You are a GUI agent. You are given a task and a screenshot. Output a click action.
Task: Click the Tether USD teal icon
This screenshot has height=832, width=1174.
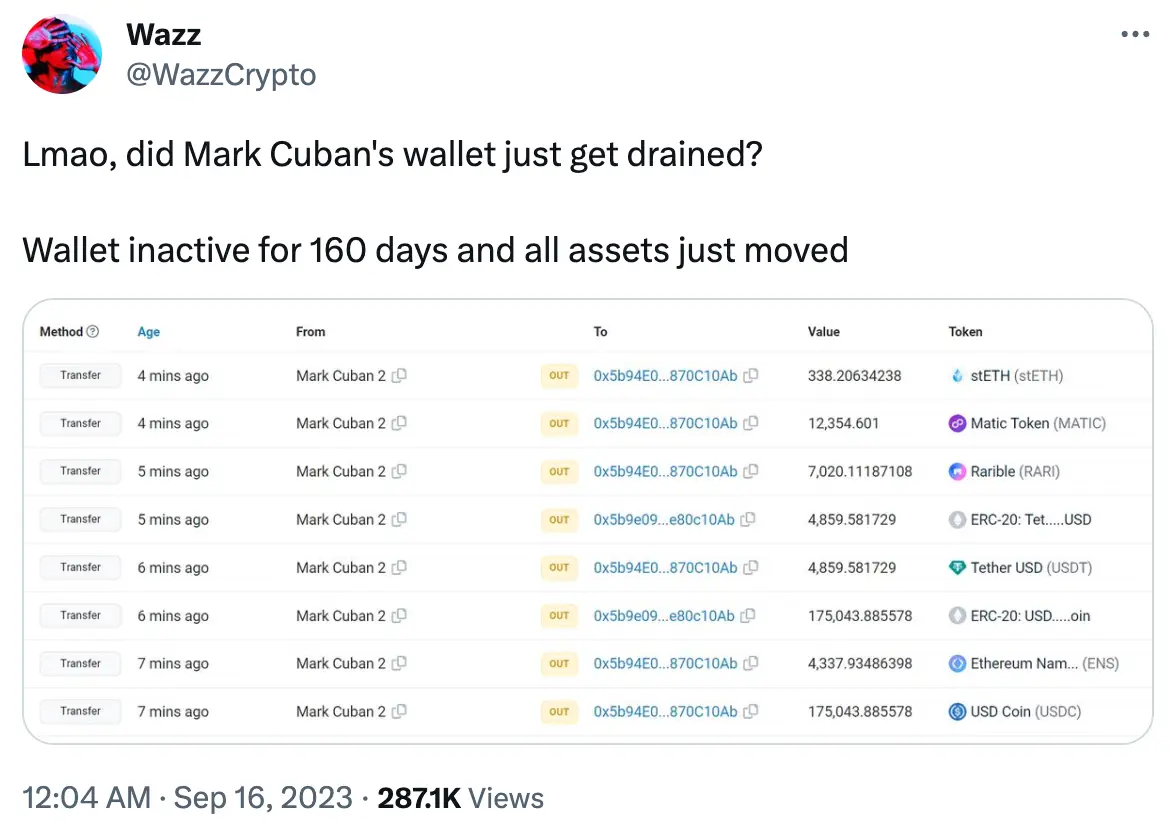(x=957, y=567)
